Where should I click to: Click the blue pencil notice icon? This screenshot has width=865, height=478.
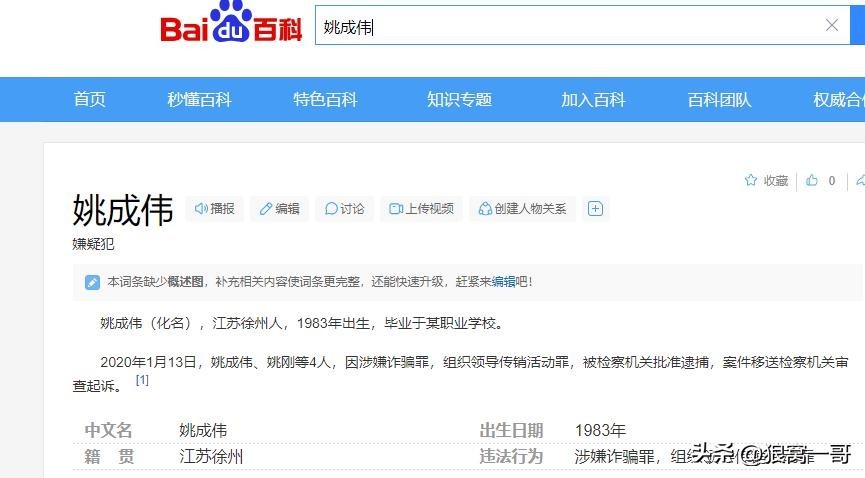[x=92, y=282]
